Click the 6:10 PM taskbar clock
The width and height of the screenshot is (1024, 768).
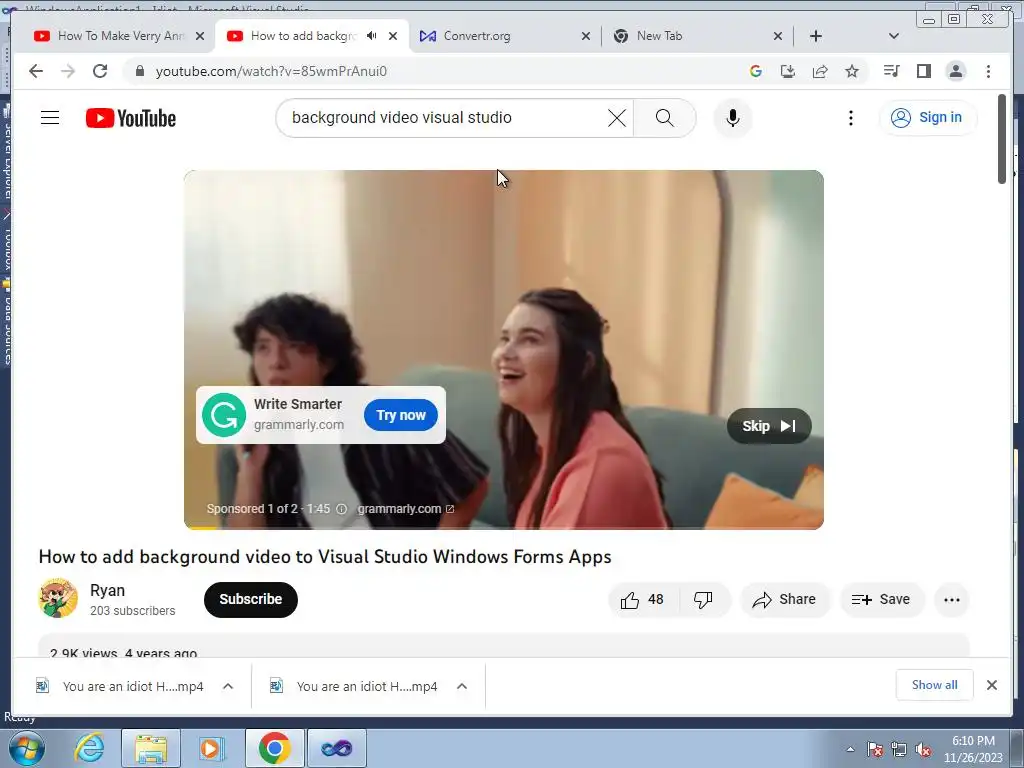973,749
